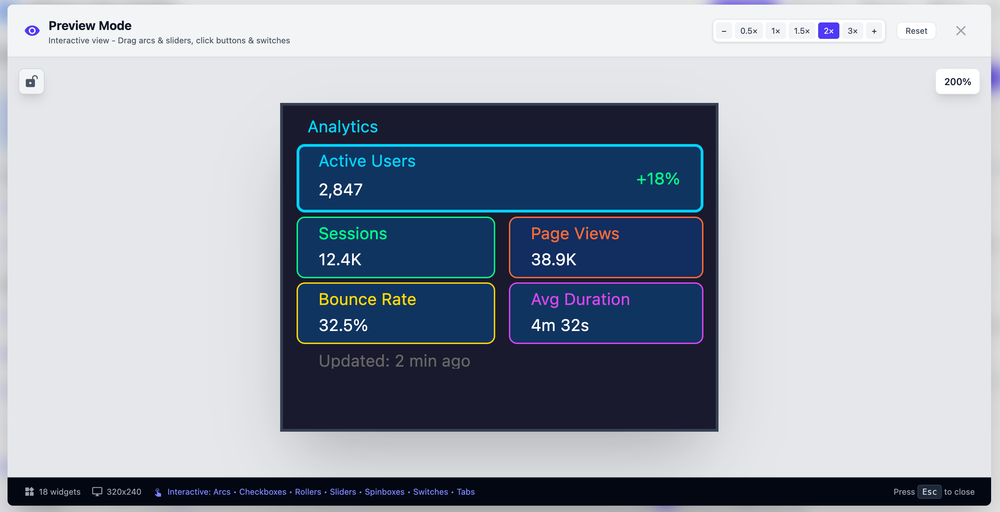Image resolution: width=1000 pixels, height=512 pixels.
Task: Close the preview with X icon
Action: pyautogui.click(x=961, y=31)
